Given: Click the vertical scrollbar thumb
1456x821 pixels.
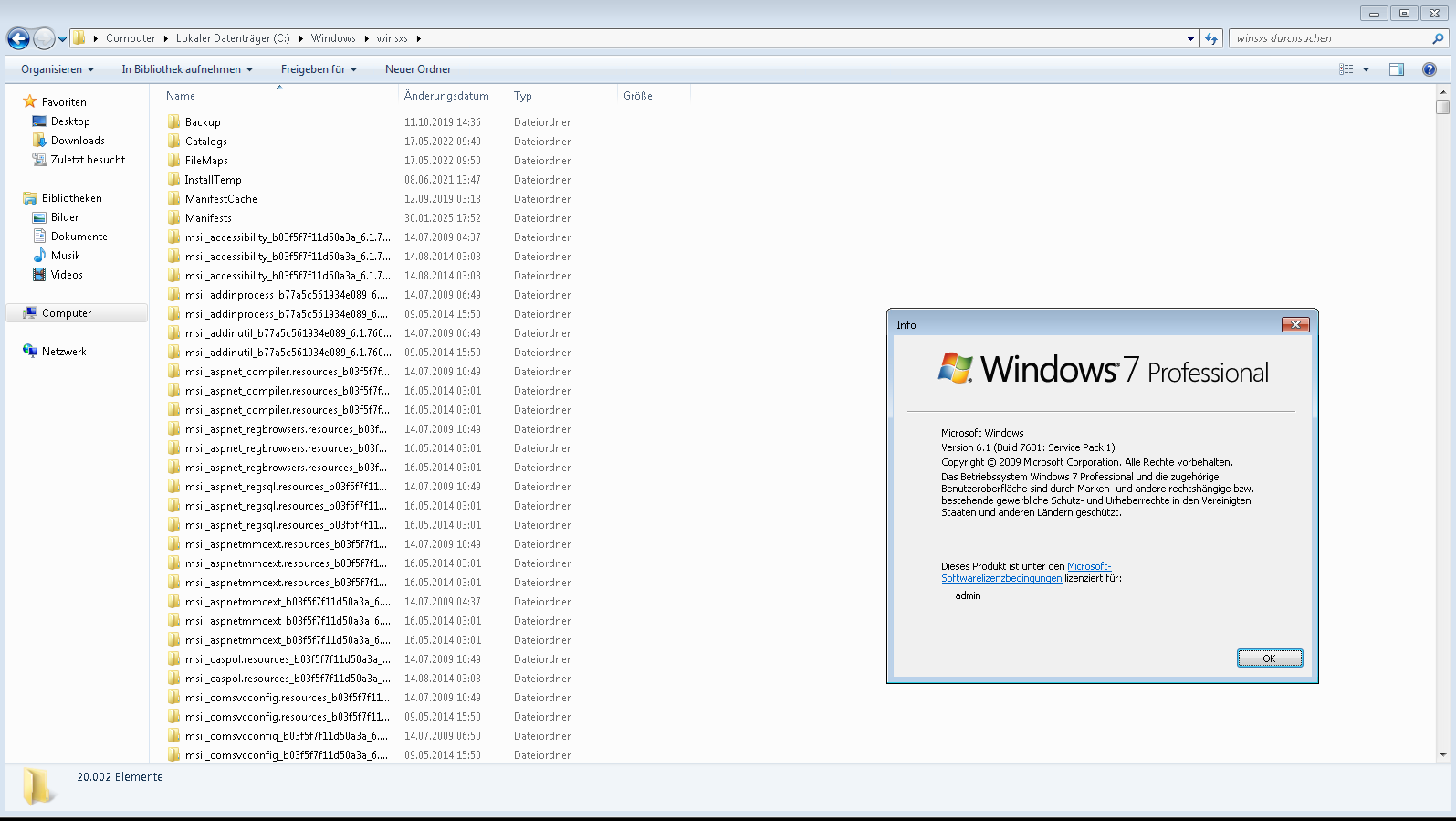Looking at the screenshot, I should click(x=1442, y=107).
